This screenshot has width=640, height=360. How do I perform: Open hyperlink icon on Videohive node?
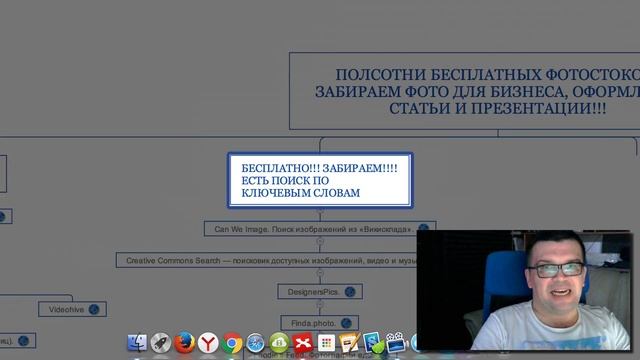click(x=94, y=309)
